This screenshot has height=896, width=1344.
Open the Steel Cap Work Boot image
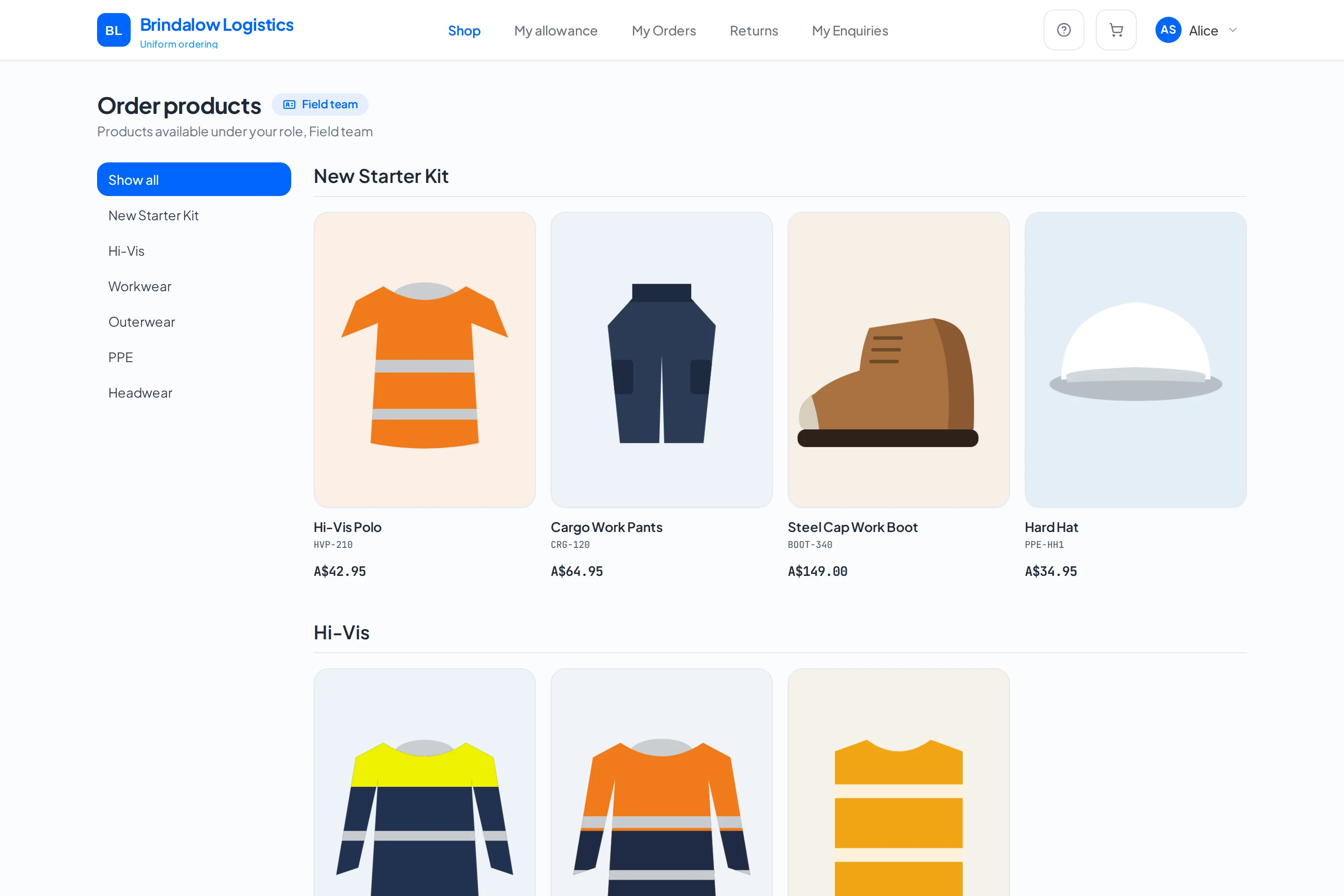click(x=898, y=359)
